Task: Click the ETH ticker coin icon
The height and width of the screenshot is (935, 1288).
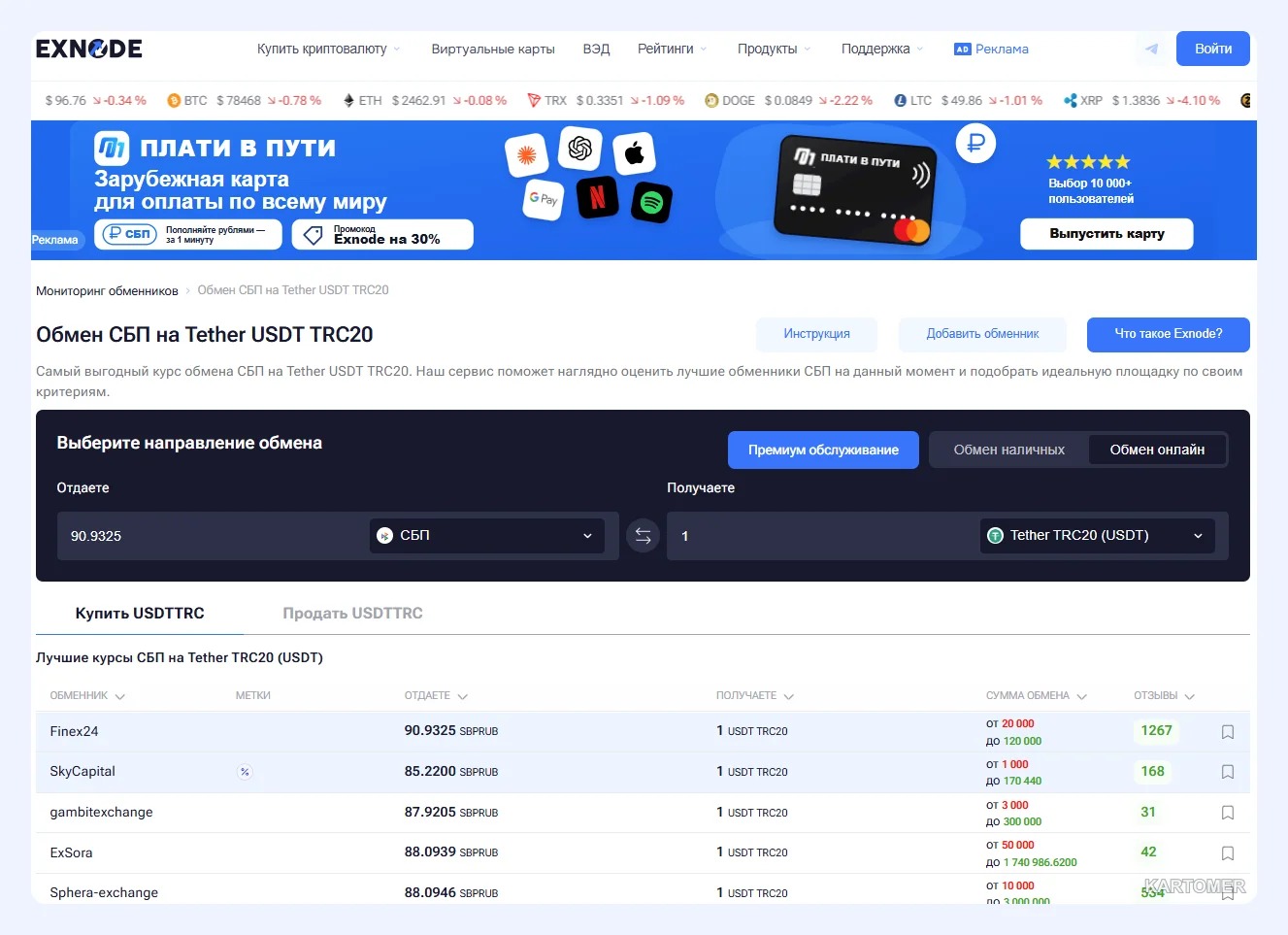Action: [x=348, y=100]
